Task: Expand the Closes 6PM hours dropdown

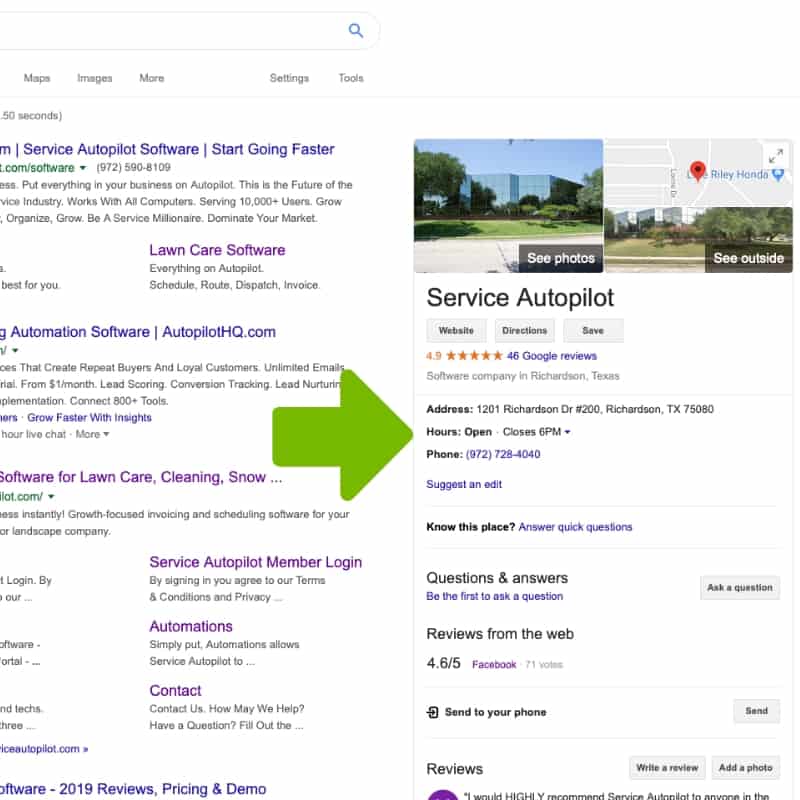Action: [567, 432]
